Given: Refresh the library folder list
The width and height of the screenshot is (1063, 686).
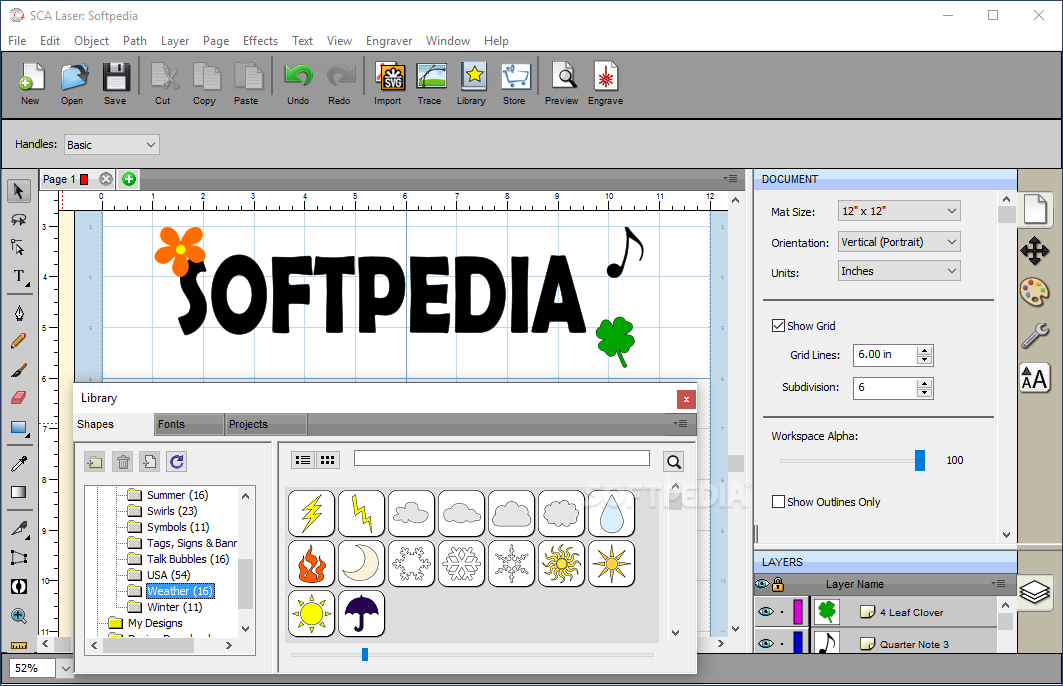Looking at the screenshot, I should click(177, 462).
